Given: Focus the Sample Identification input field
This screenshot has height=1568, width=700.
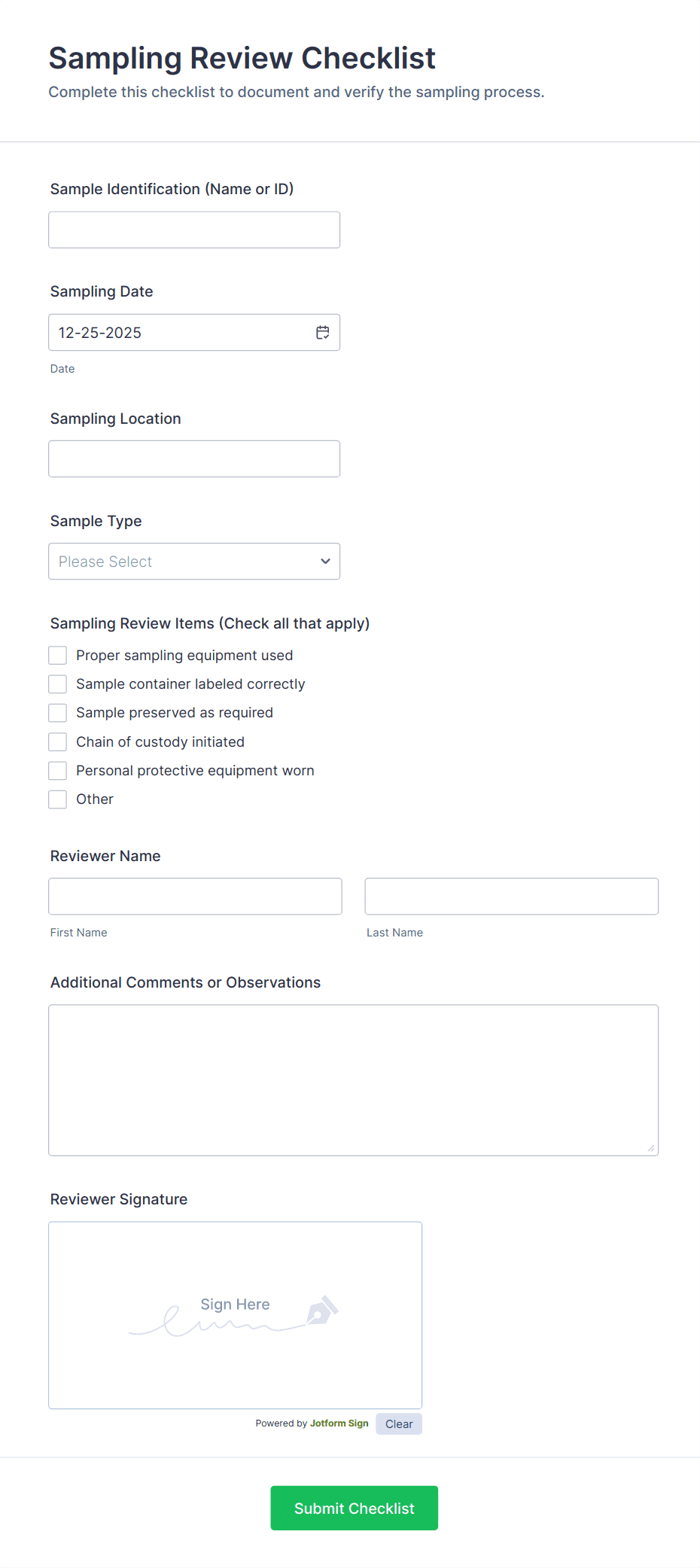Looking at the screenshot, I should coord(194,230).
